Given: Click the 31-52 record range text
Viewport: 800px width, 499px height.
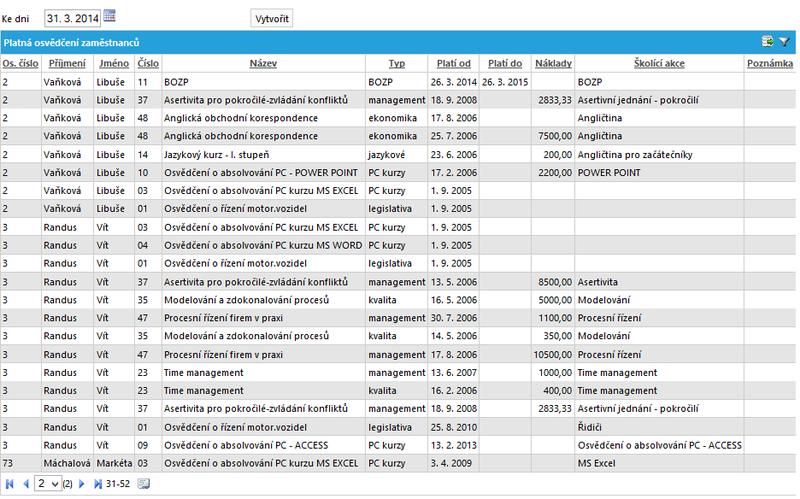Looking at the screenshot, I should [x=118, y=484].
